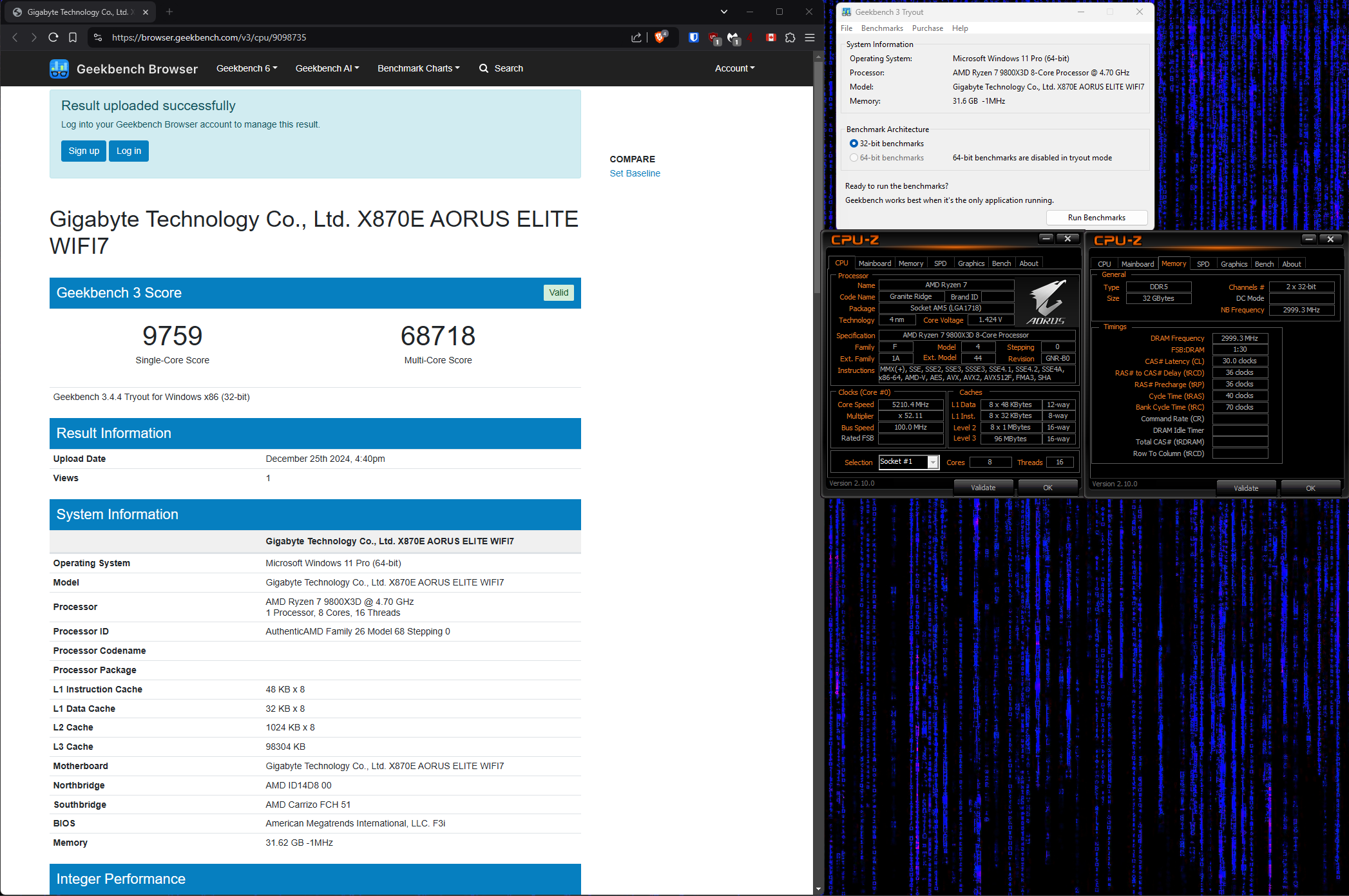This screenshot has width=1349, height=896.
Task: Expand the Geekbench AI dropdown menu
Action: pyautogui.click(x=327, y=68)
